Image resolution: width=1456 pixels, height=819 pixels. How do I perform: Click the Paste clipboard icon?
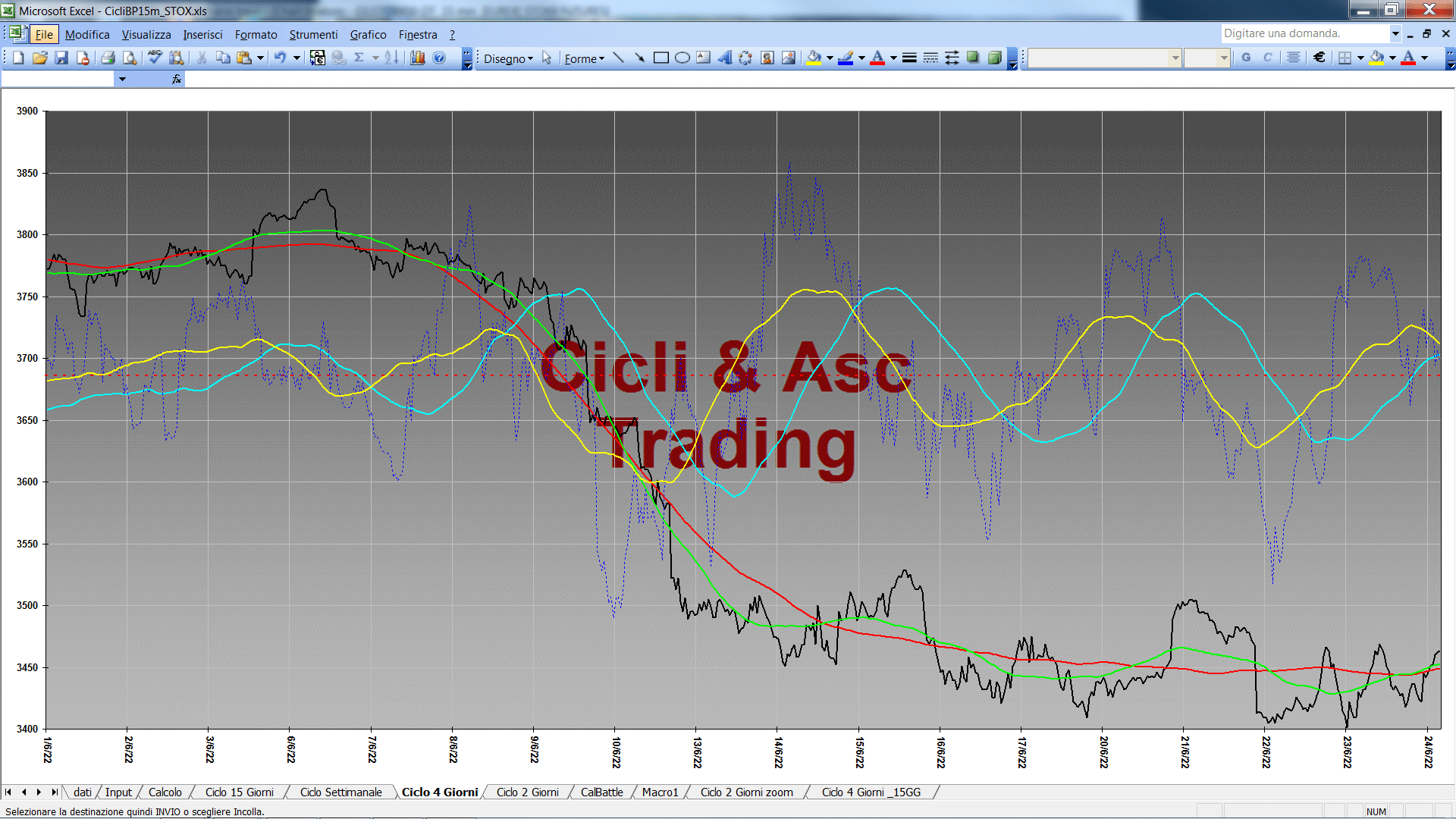244,58
